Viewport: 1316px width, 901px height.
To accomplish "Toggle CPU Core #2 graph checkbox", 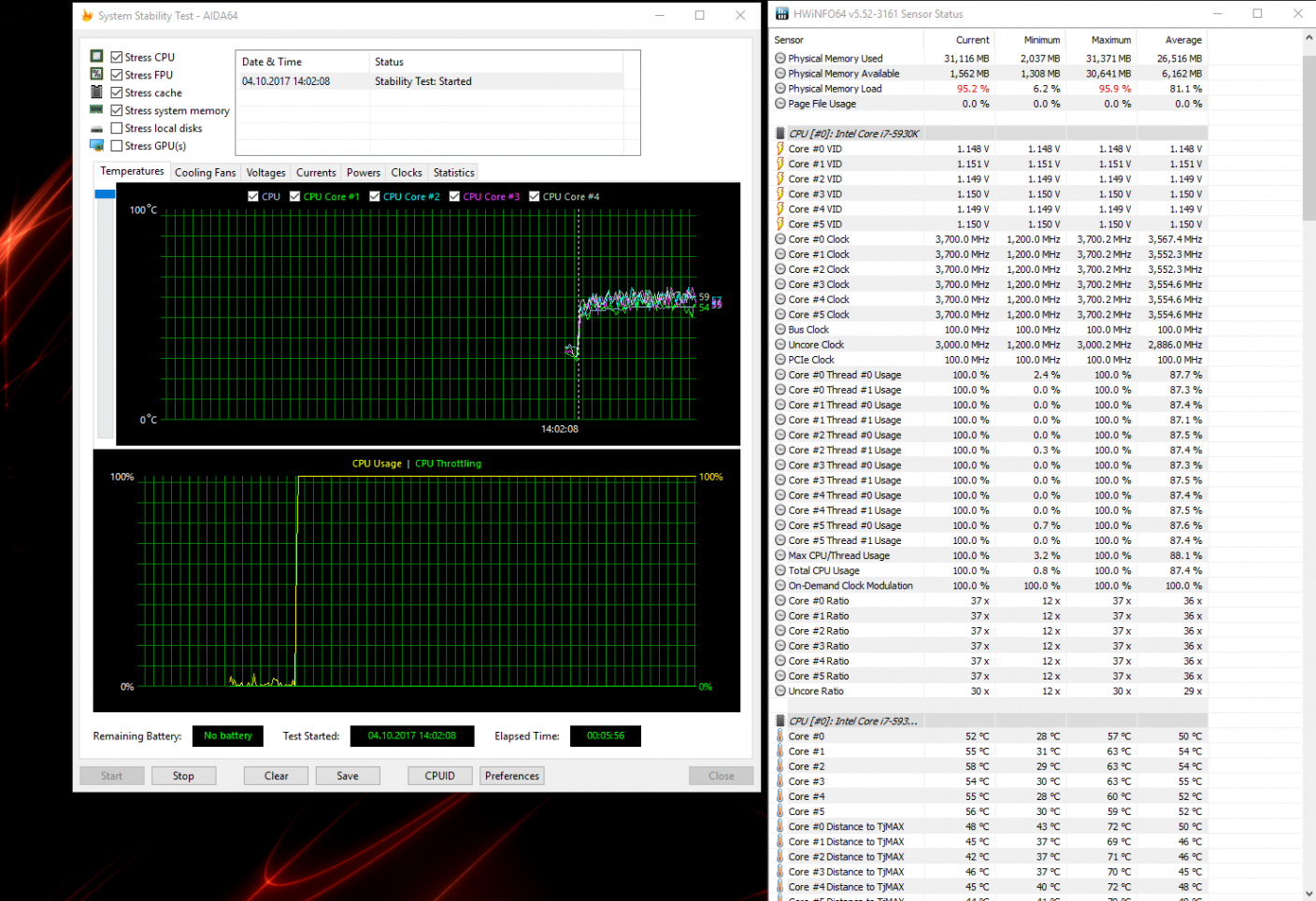I will pos(375,196).
